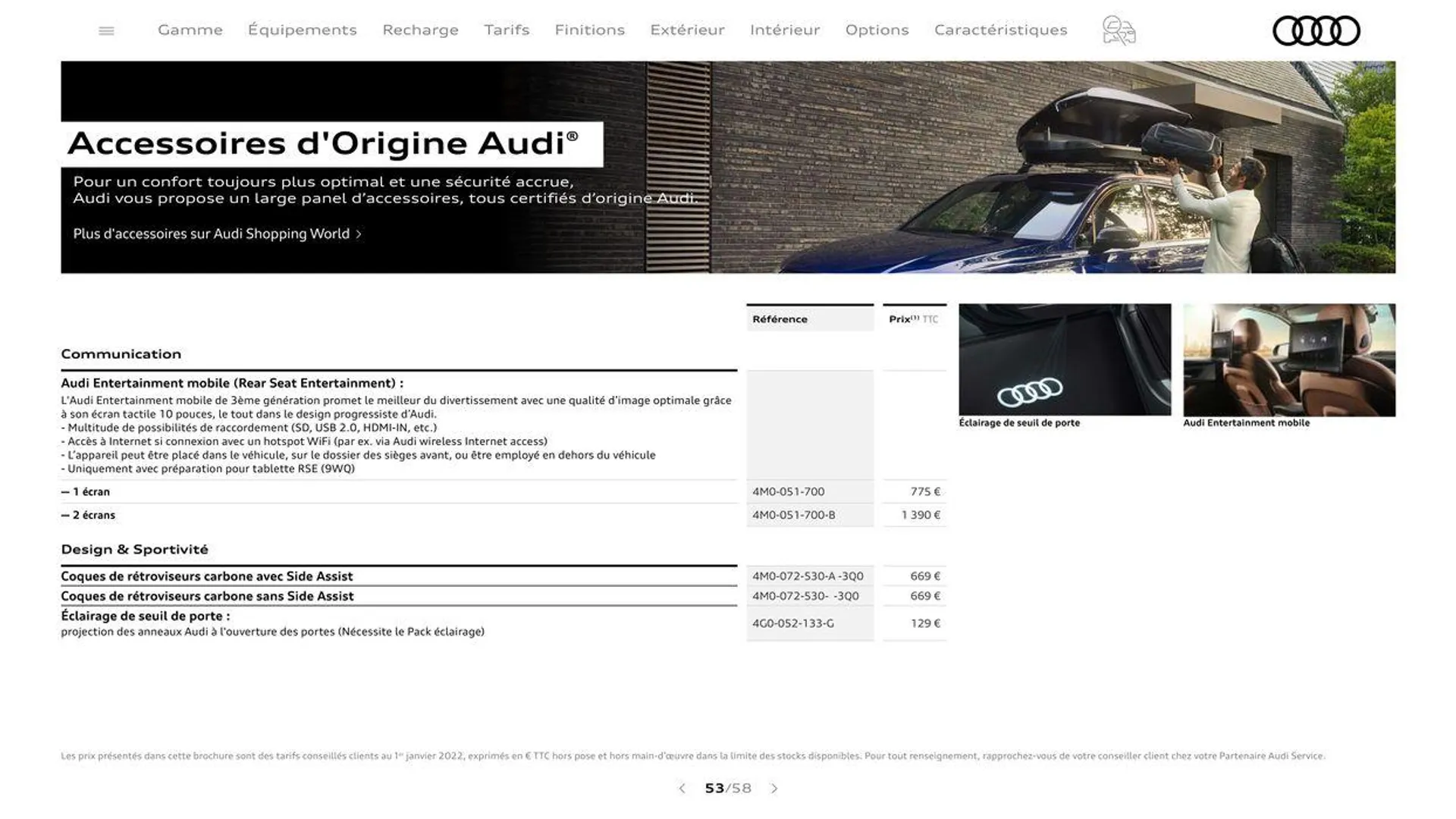Image resolution: width=1456 pixels, height=819 pixels.
Task: Click the Accessoires d'Origine Audi heading
Action: (324, 143)
